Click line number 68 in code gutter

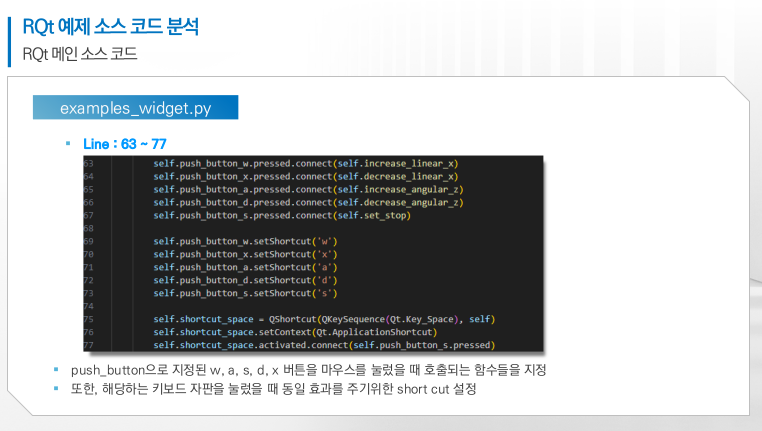pos(88,228)
